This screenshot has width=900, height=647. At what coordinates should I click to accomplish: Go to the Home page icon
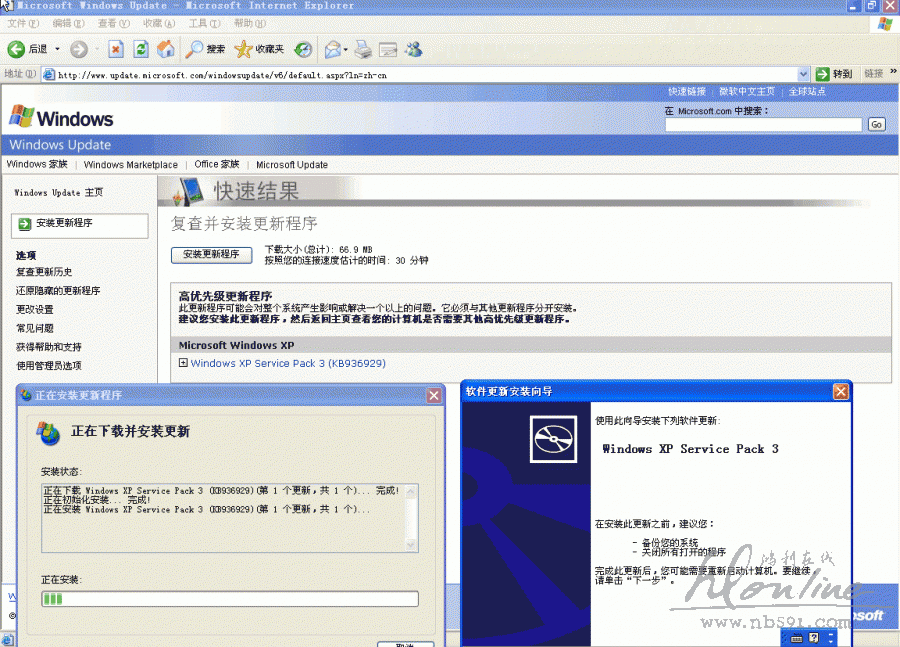[x=166, y=49]
